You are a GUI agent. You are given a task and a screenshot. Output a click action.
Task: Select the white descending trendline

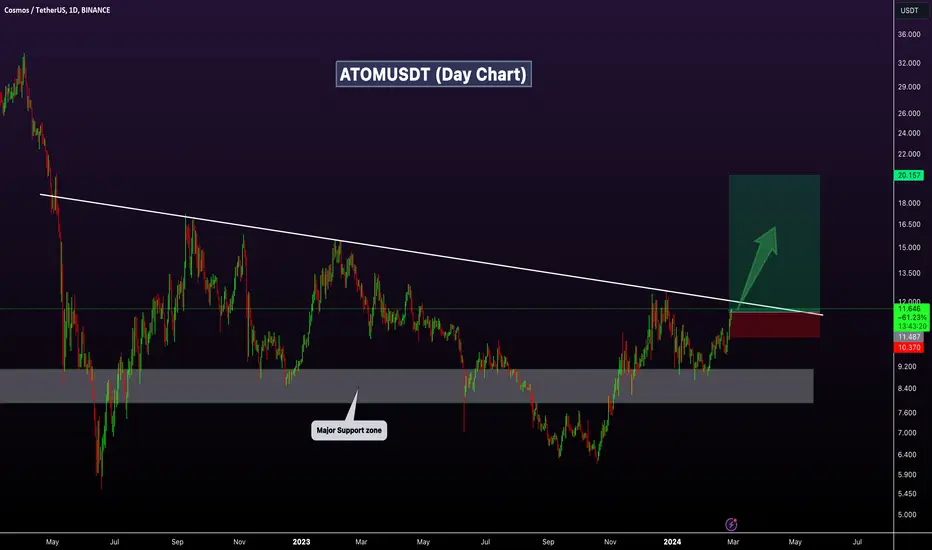[432, 254]
